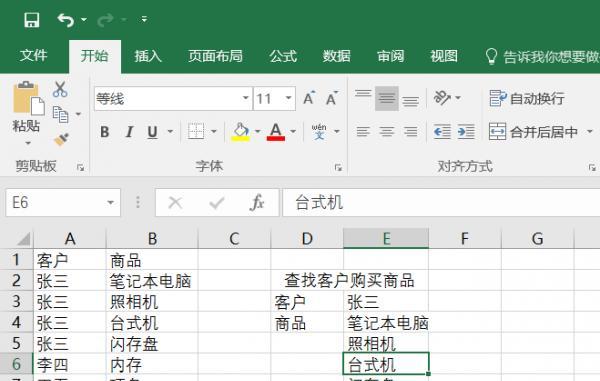Screen dimensions: 600x381
Task: Toggle Underline formatting
Action: 152,132
